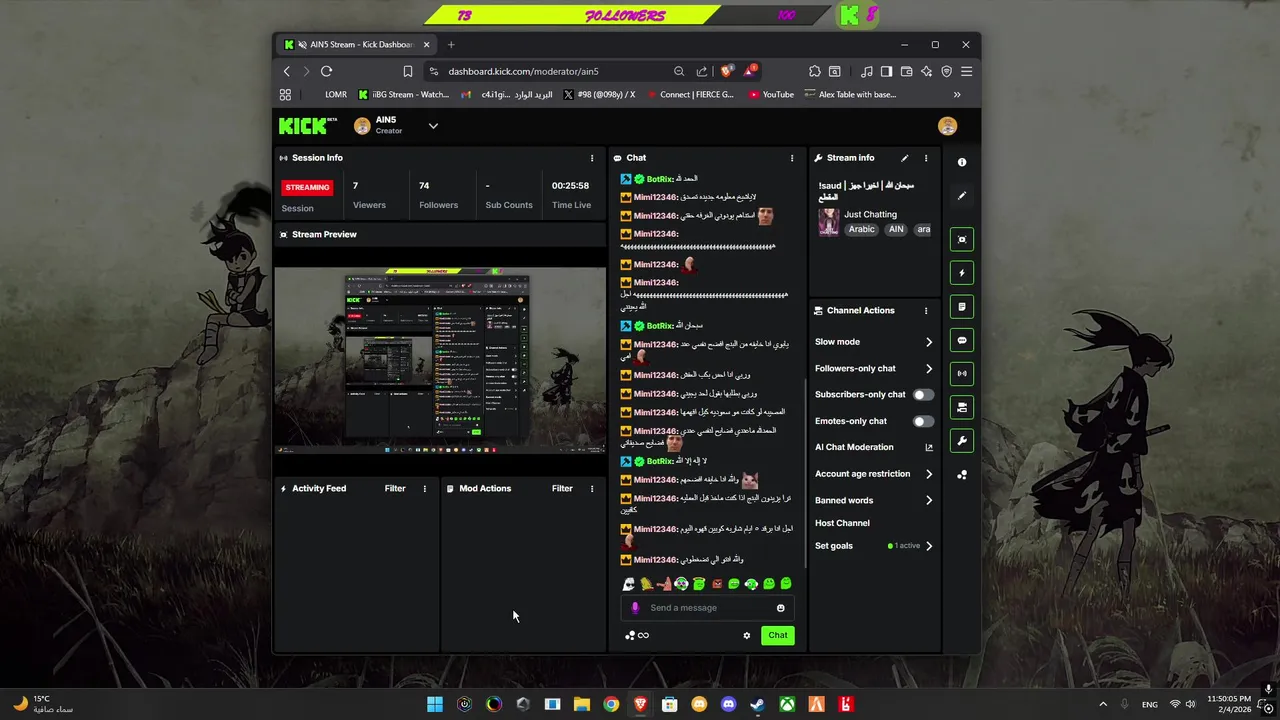
Task: Edit stream info with the pencil icon
Action: pos(905,158)
